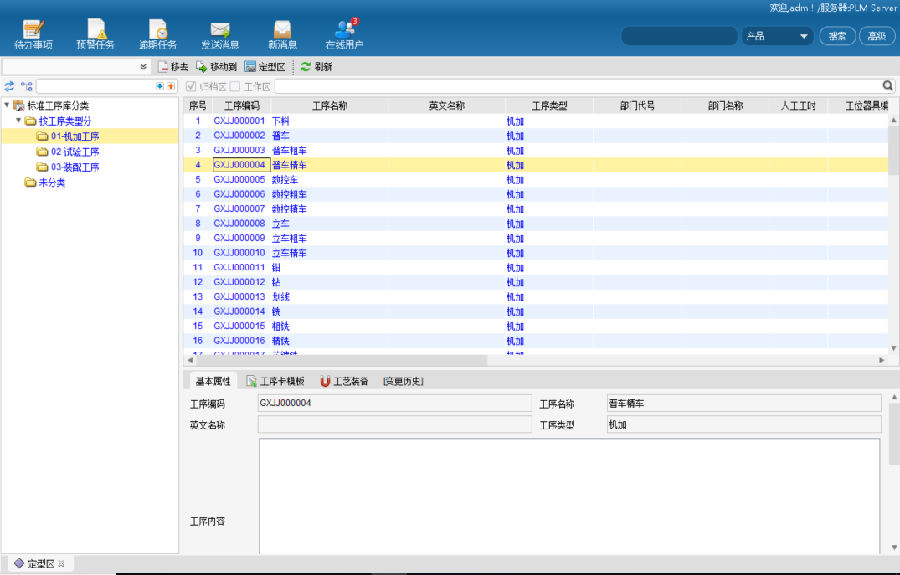
Task: Collapse 标准工序库分类 root tree node
Action: (x=7, y=106)
